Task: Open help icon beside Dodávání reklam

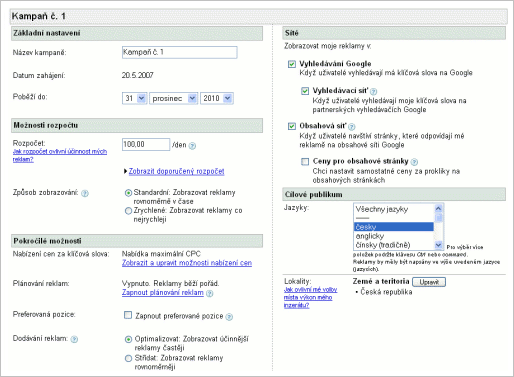Action: pyautogui.click(x=74, y=339)
